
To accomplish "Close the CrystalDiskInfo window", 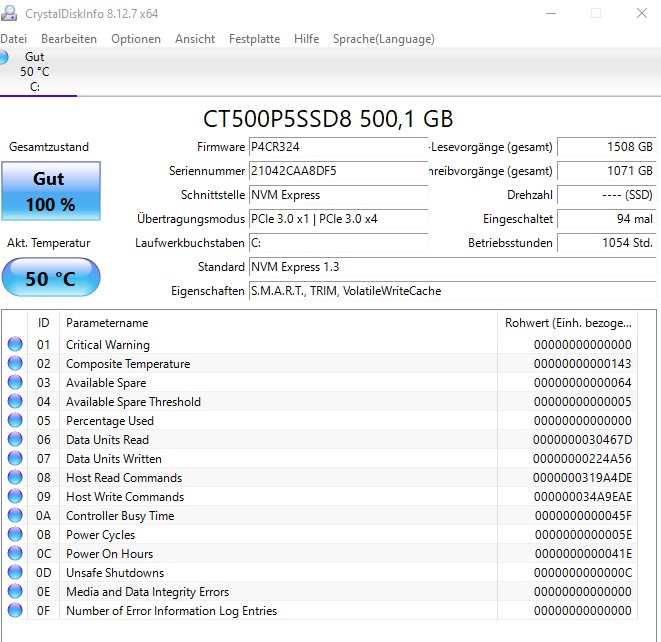I will (x=642, y=13).
